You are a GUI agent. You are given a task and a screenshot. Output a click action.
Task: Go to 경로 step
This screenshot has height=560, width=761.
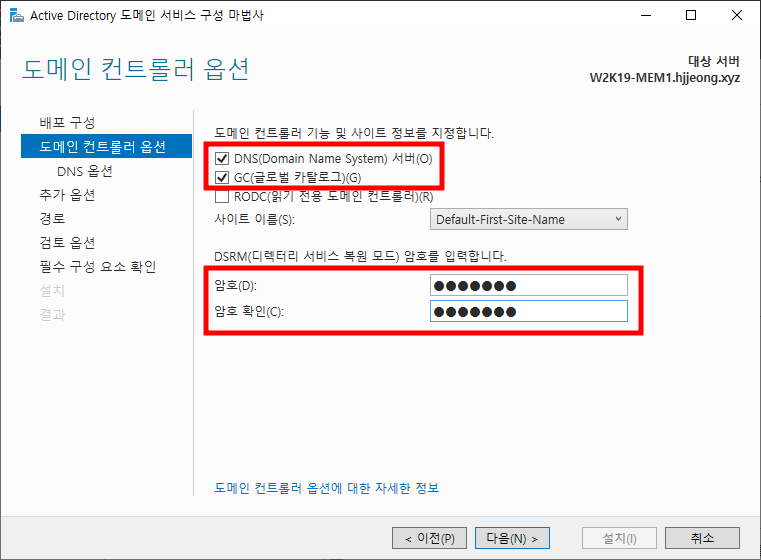[52, 218]
